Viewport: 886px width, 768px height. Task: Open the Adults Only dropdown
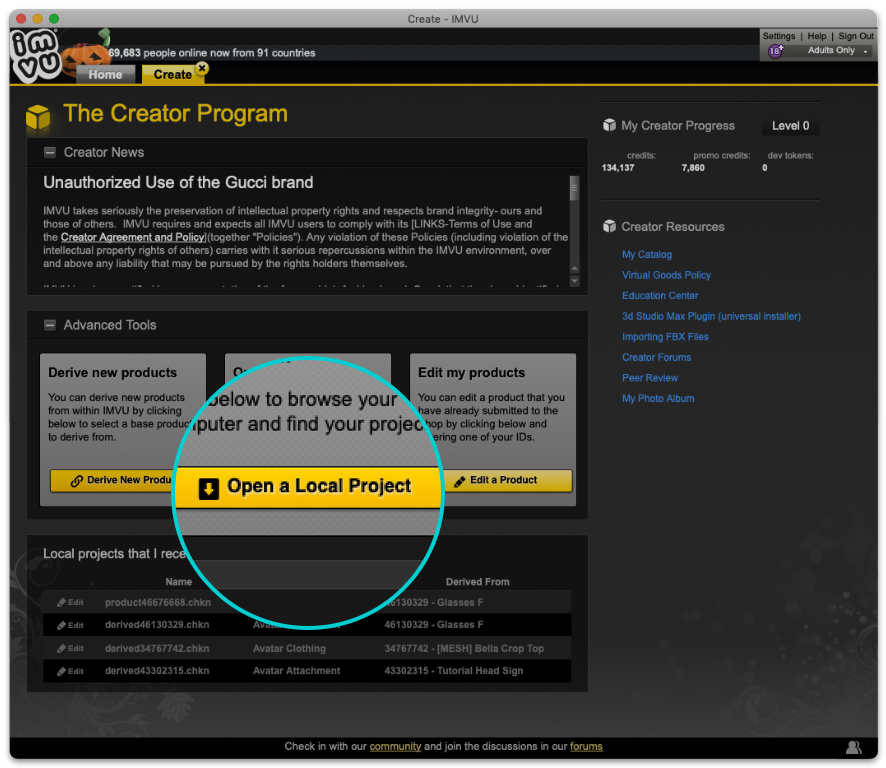click(x=838, y=50)
